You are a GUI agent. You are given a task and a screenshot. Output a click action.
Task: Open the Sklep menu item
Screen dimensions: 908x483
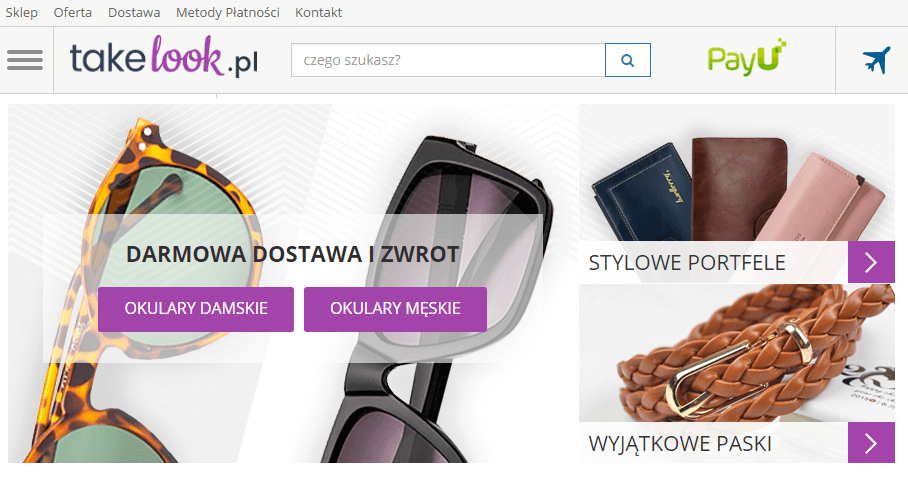21,12
